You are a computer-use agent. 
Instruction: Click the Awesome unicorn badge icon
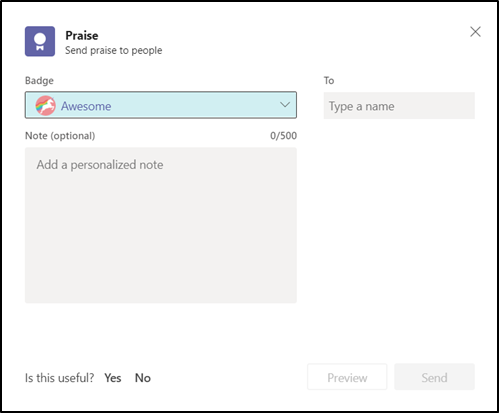point(45,106)
